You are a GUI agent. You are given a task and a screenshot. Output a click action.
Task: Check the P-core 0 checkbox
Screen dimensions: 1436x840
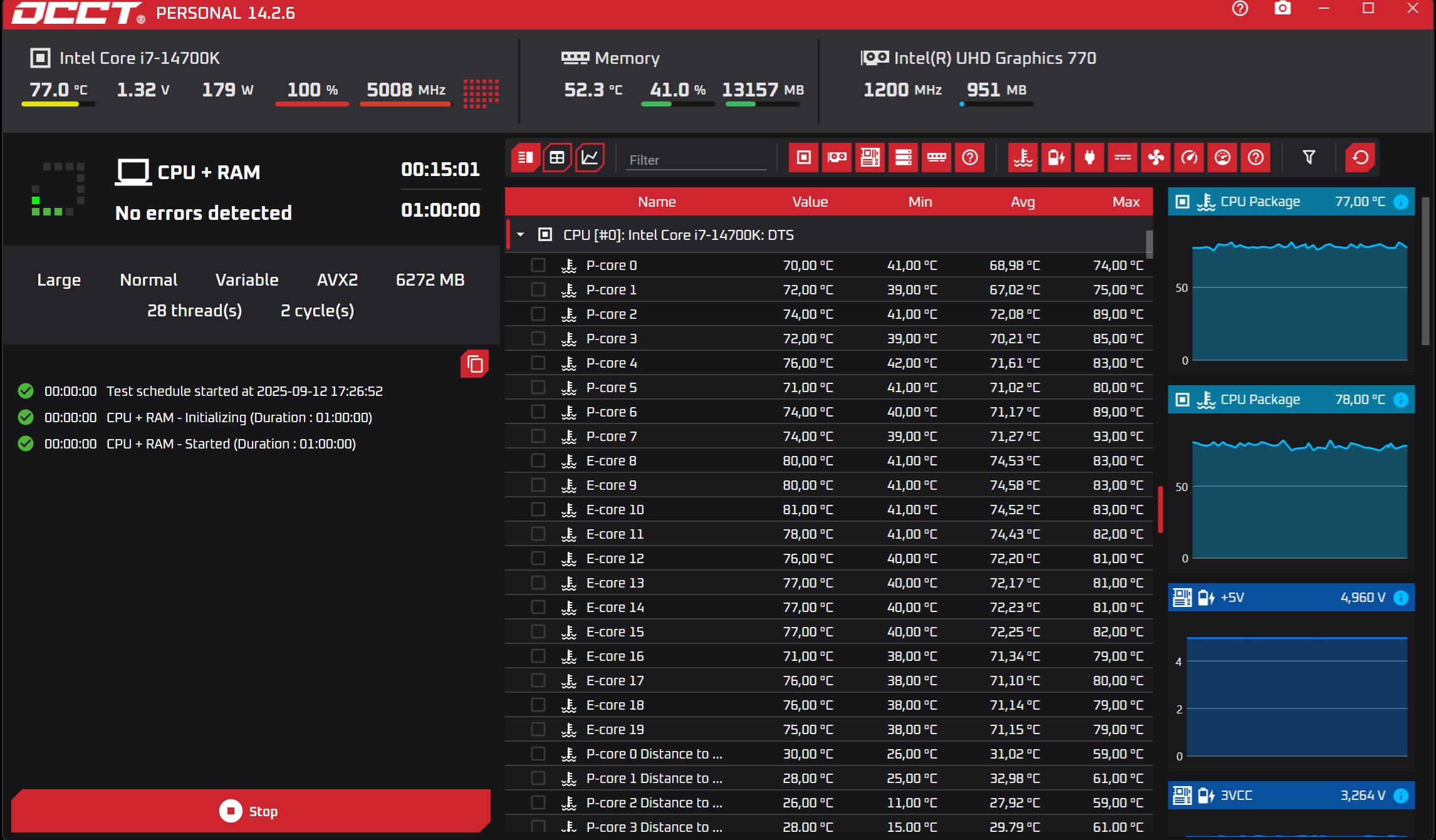538,265
